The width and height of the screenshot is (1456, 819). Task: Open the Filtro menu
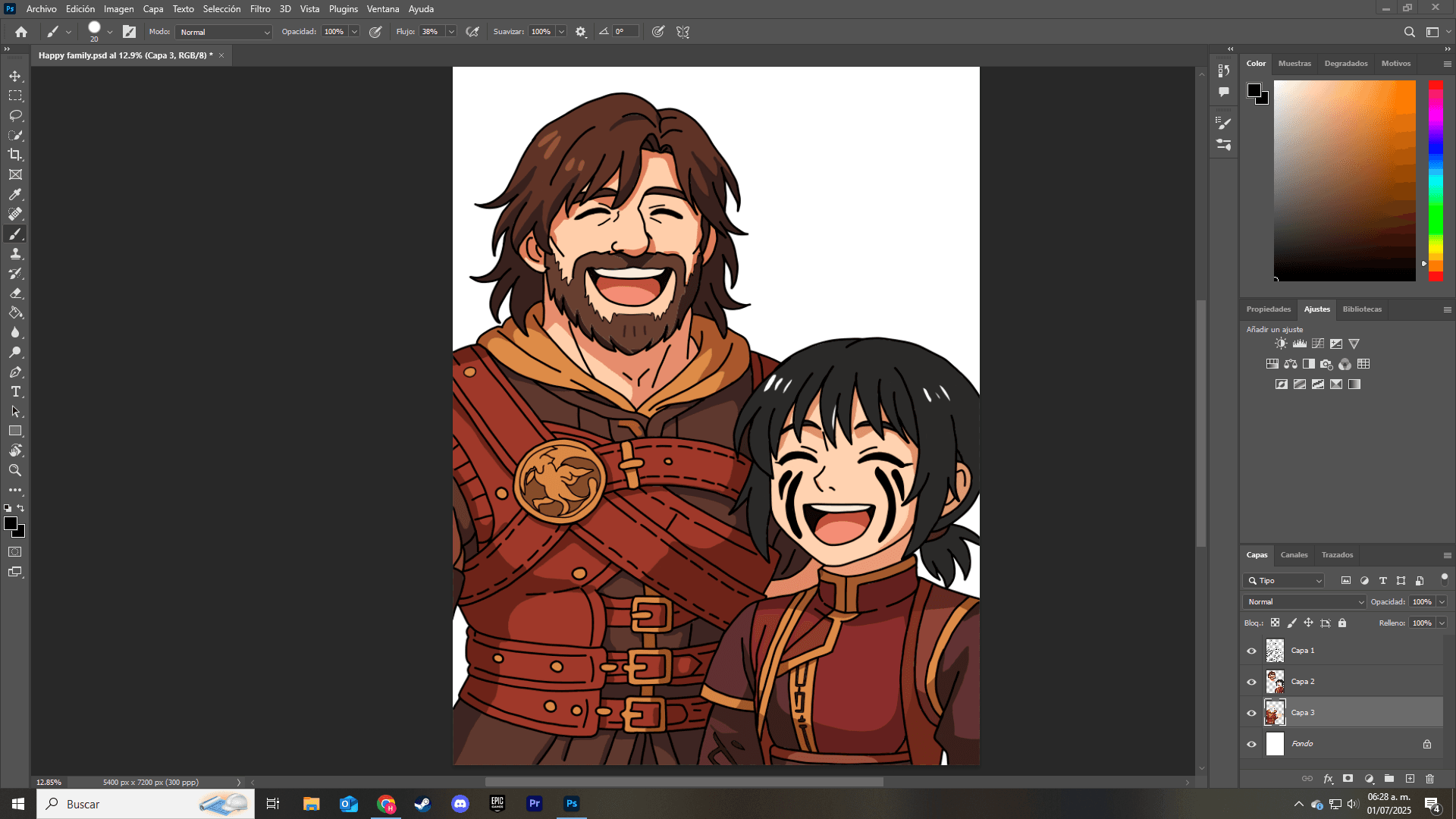tap(260, 9)
